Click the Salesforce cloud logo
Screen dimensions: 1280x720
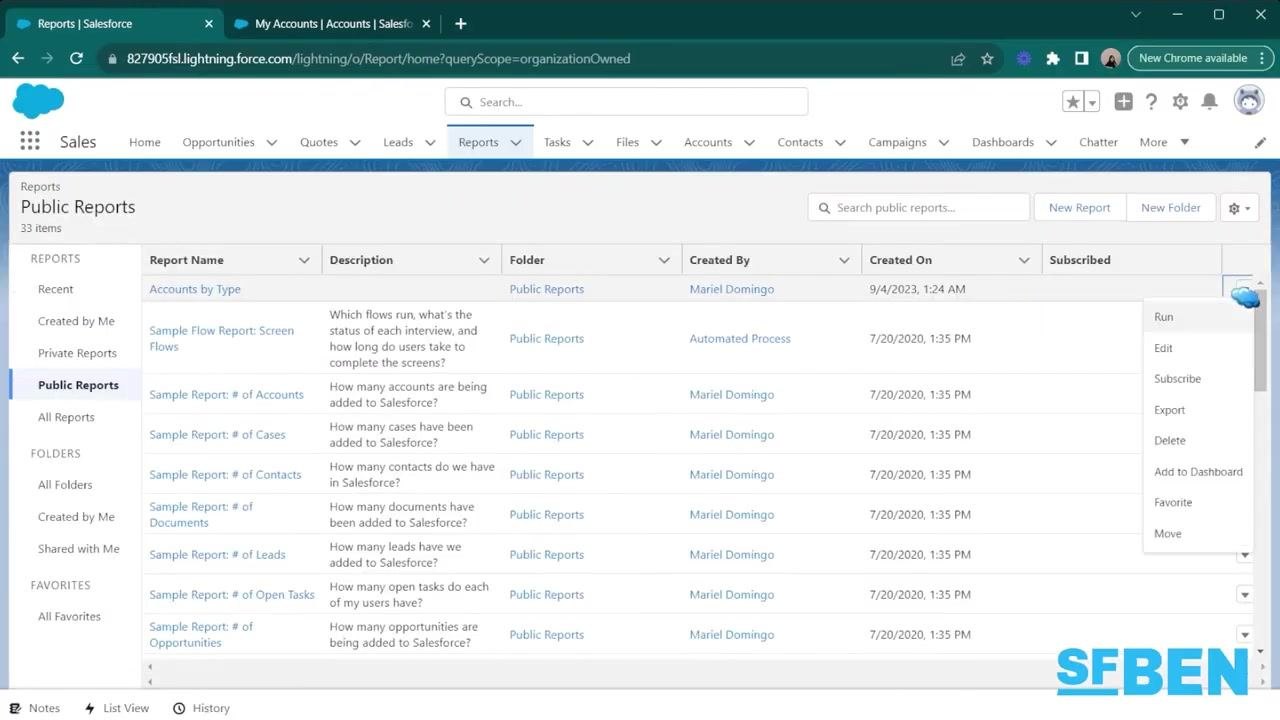[x=38, y=101]
